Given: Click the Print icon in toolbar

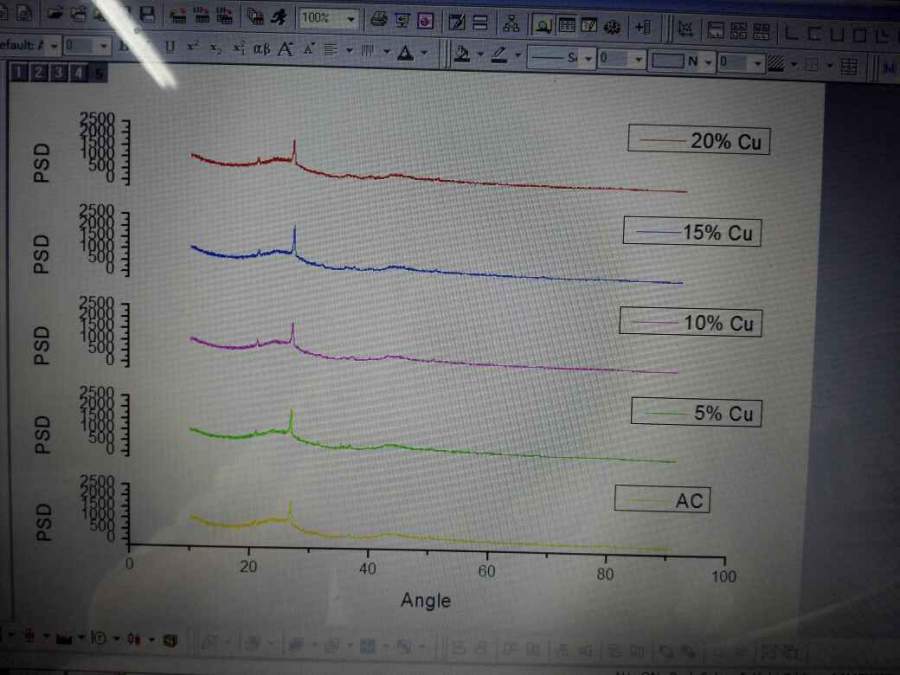Looking at the screenshot, I should coord(378,20).
